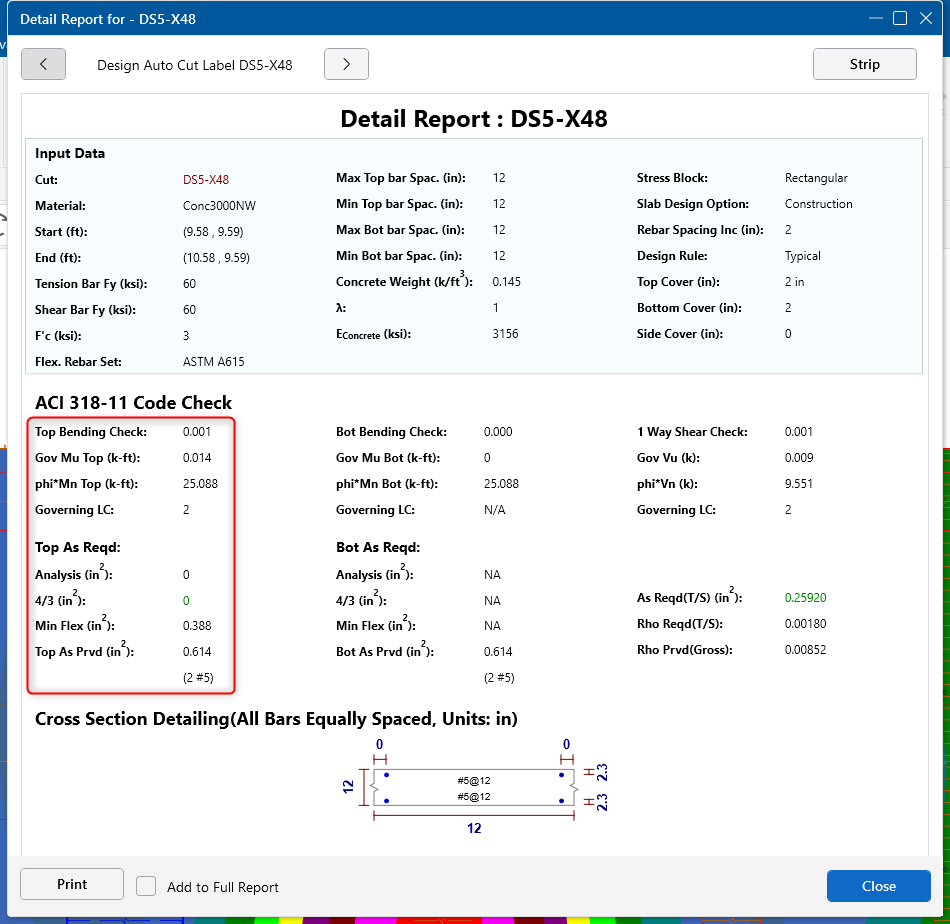
Task: Enable the Add to Full Report checkbox
Action: click(x=146, y=887)
